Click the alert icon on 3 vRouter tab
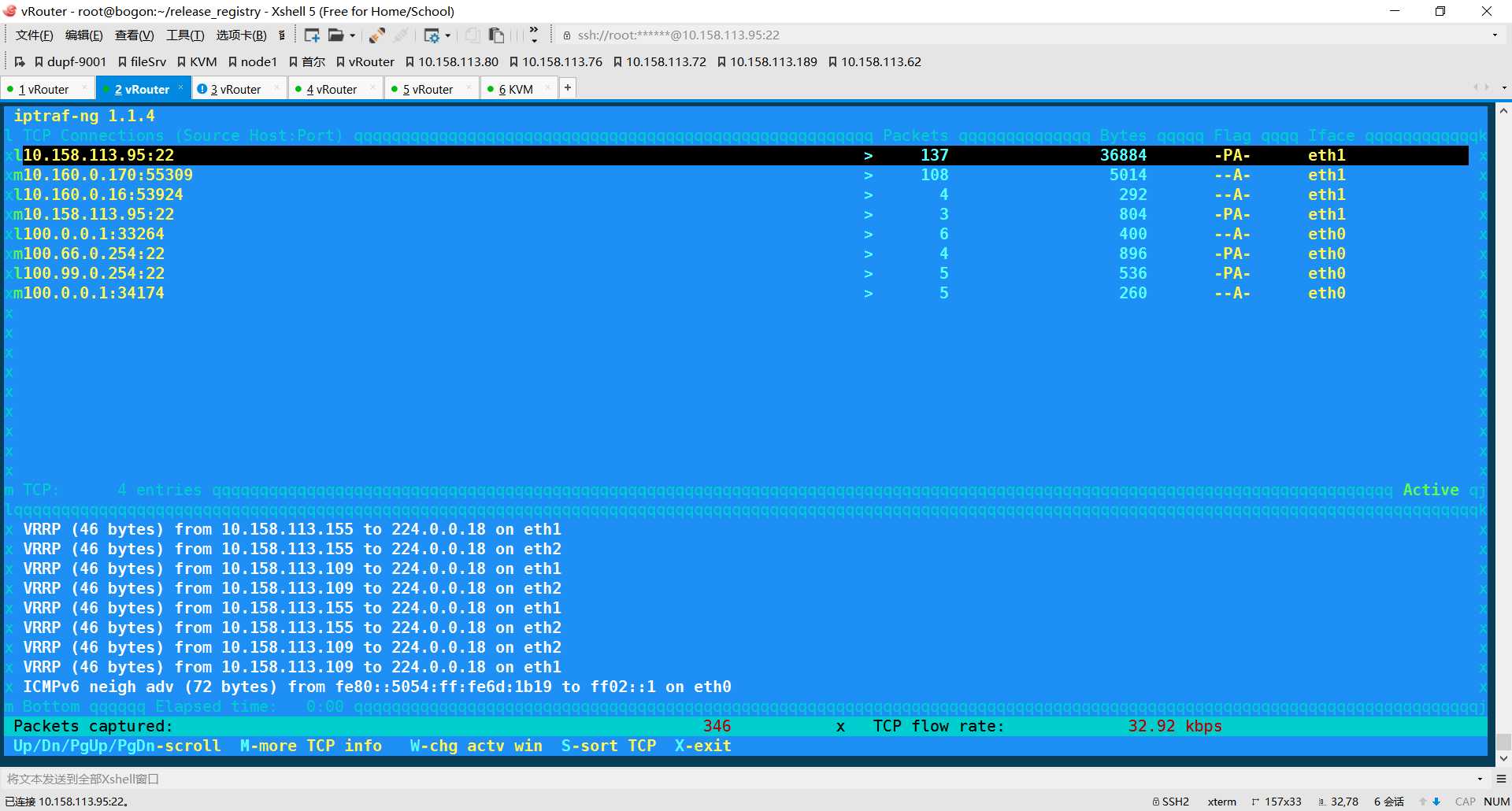Screen dimensions: 1512x811 202,89
